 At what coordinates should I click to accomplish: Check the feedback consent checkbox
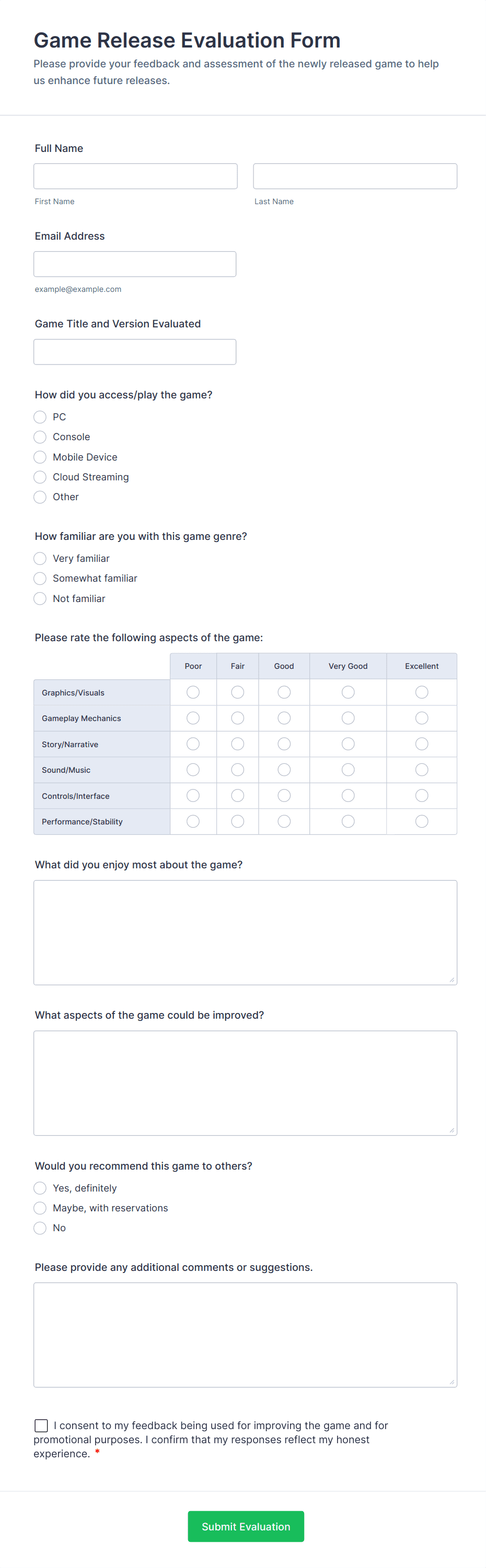[x=41, y=1425]
